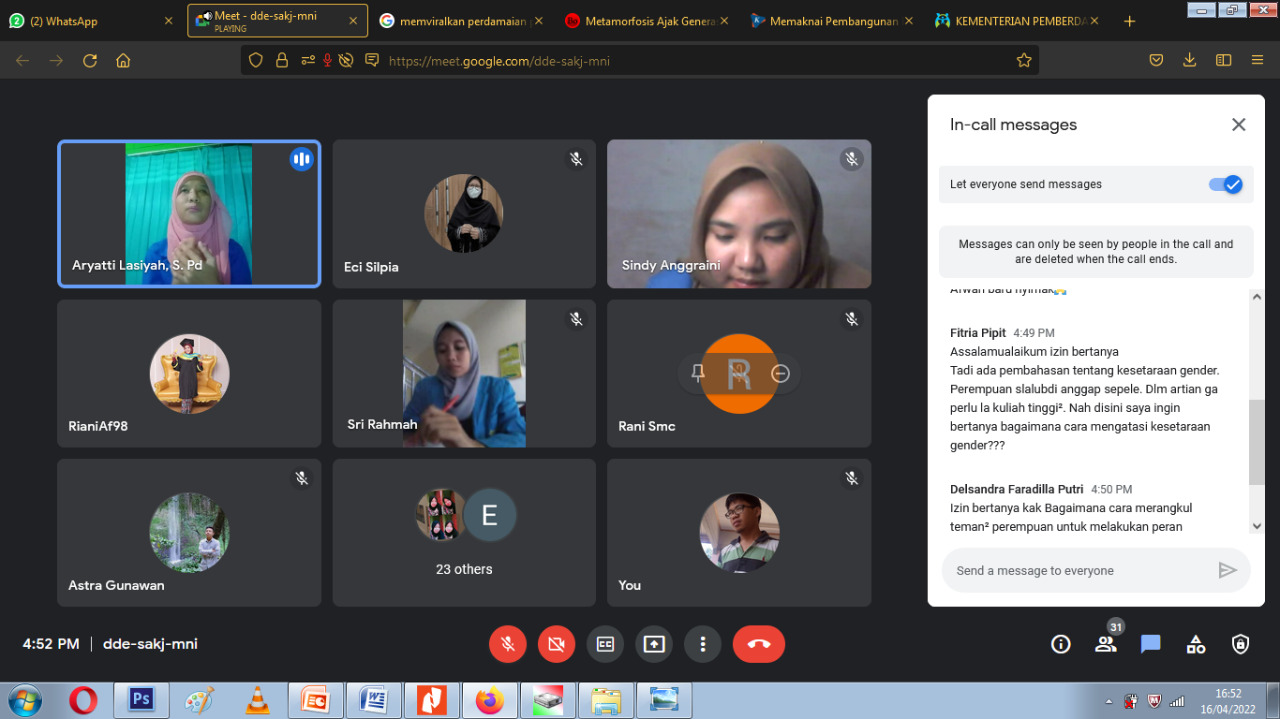Unmute the microphone in call controls

click(508, 644)
